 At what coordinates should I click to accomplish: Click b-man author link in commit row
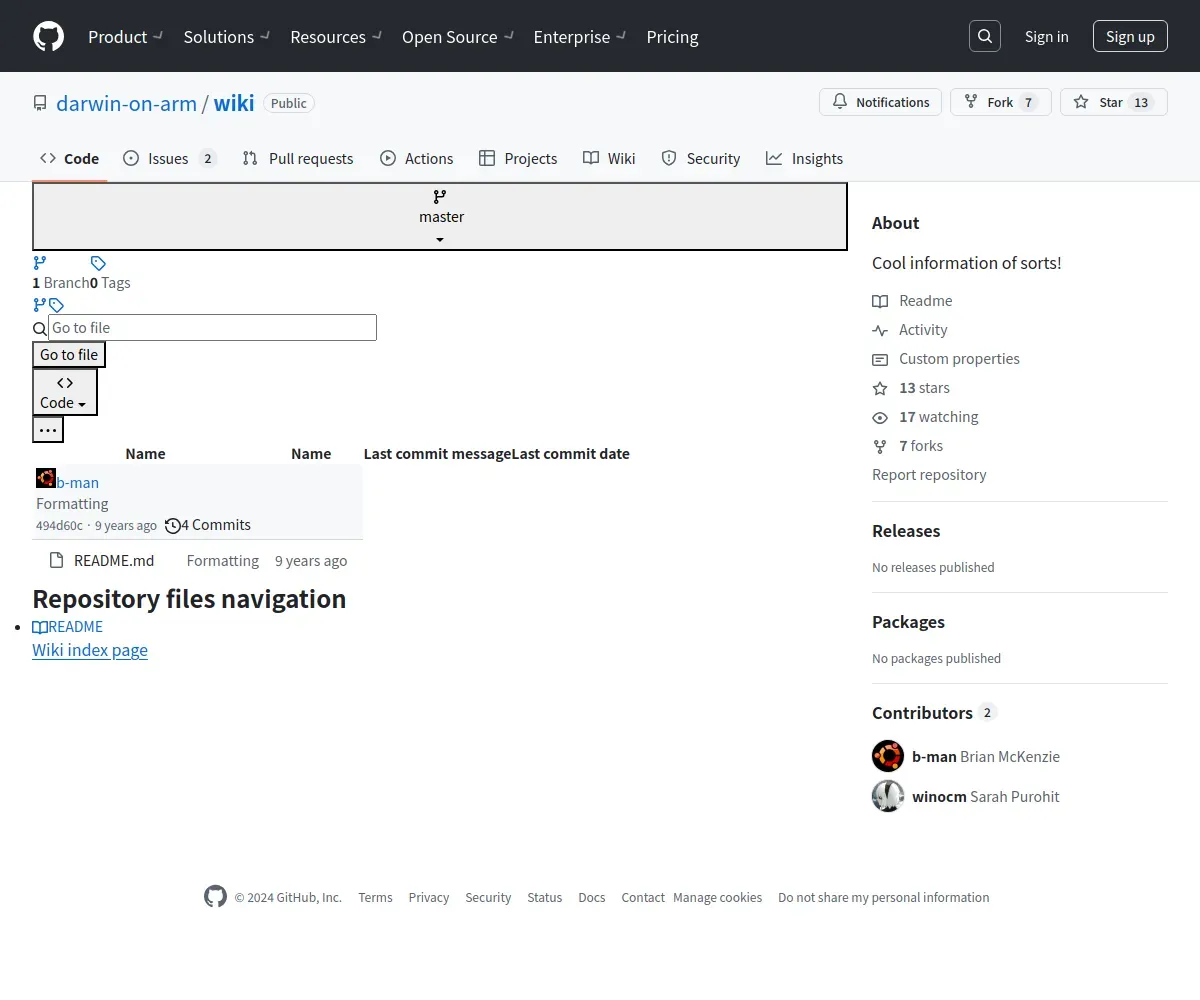pos(77,483)
